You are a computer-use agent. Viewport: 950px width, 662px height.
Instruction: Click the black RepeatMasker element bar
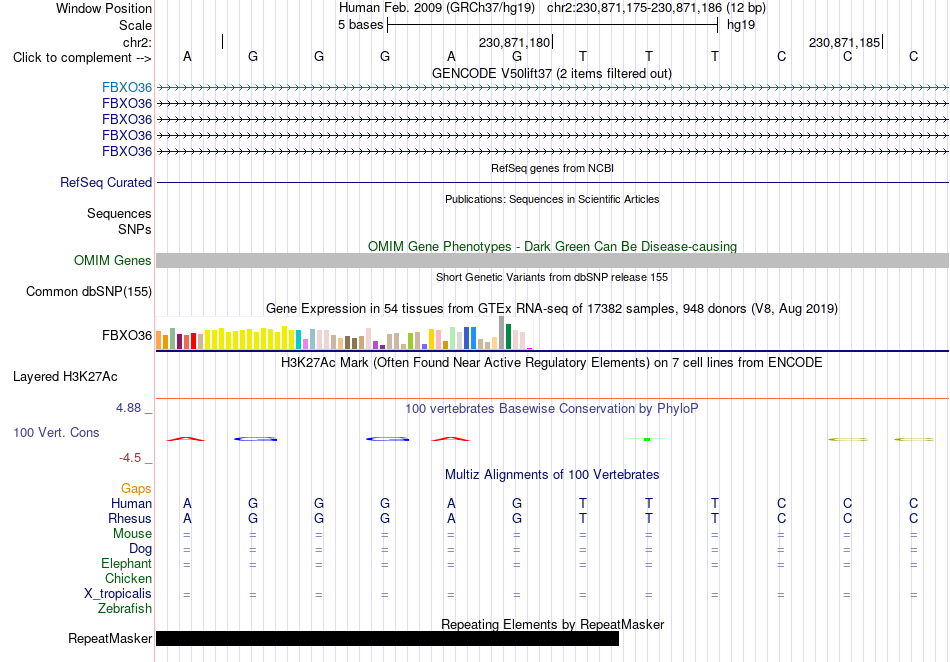coord(387,638)
